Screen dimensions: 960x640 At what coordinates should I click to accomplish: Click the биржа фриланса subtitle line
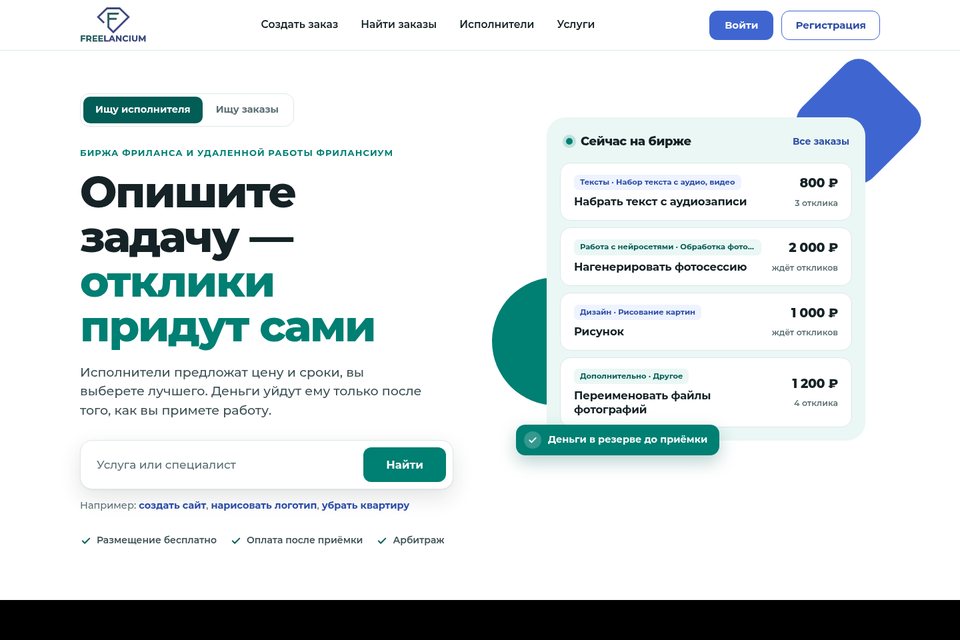coord(236,153)
